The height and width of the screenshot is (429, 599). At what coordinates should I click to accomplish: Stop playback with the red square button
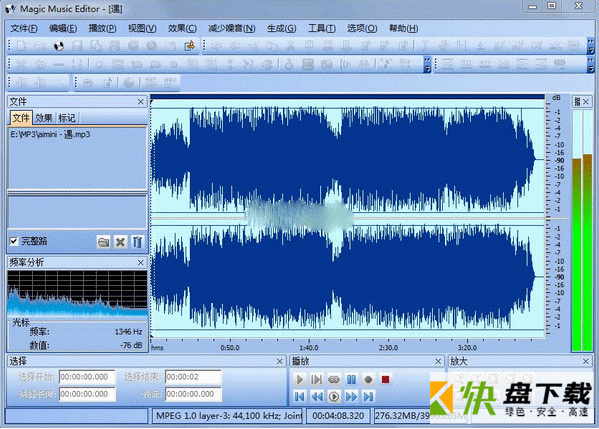(x=385, y=379)
